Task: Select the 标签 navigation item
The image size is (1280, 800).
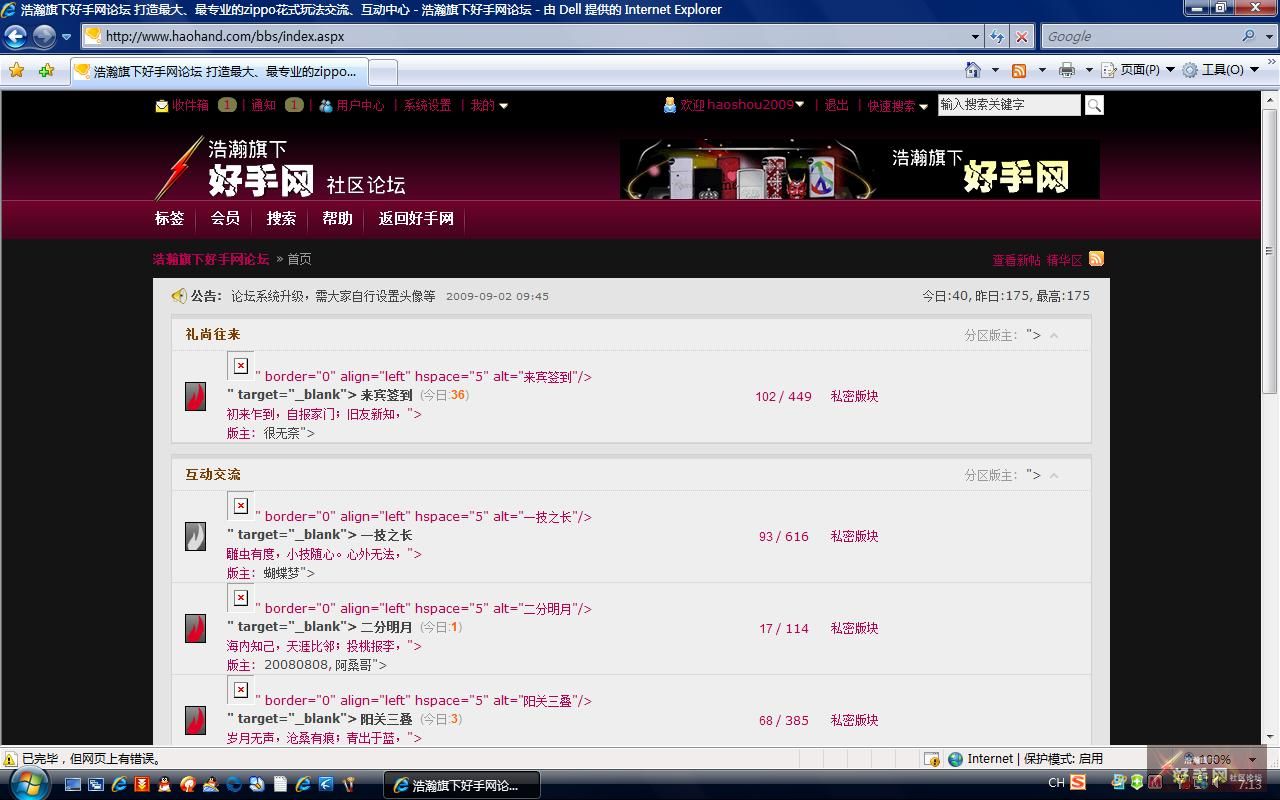Action: coord(170,218)
